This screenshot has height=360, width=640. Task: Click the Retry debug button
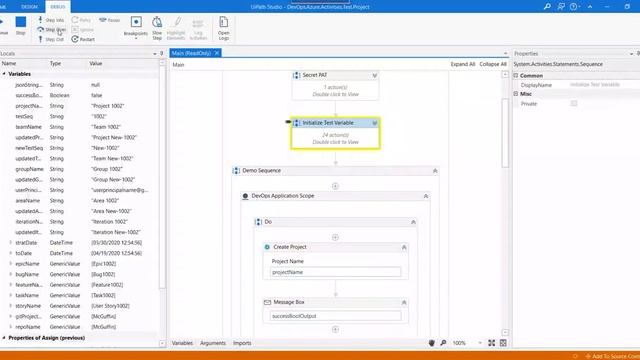point(81,20)
